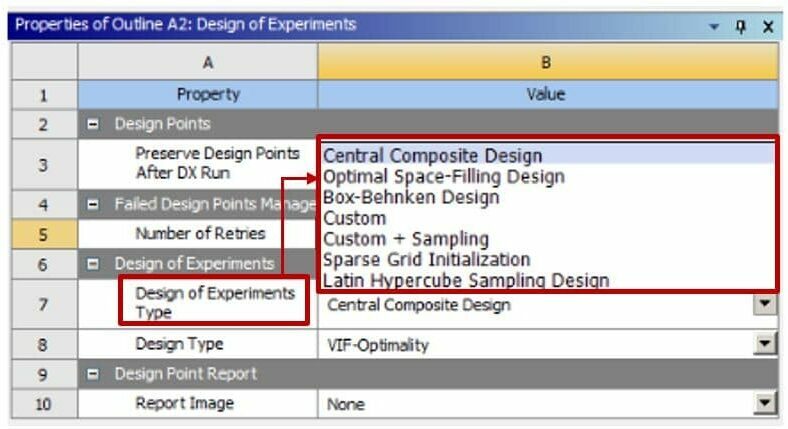Collapse the Design Points section
This screenshot has width=788, height=429.
click(91, 124)
